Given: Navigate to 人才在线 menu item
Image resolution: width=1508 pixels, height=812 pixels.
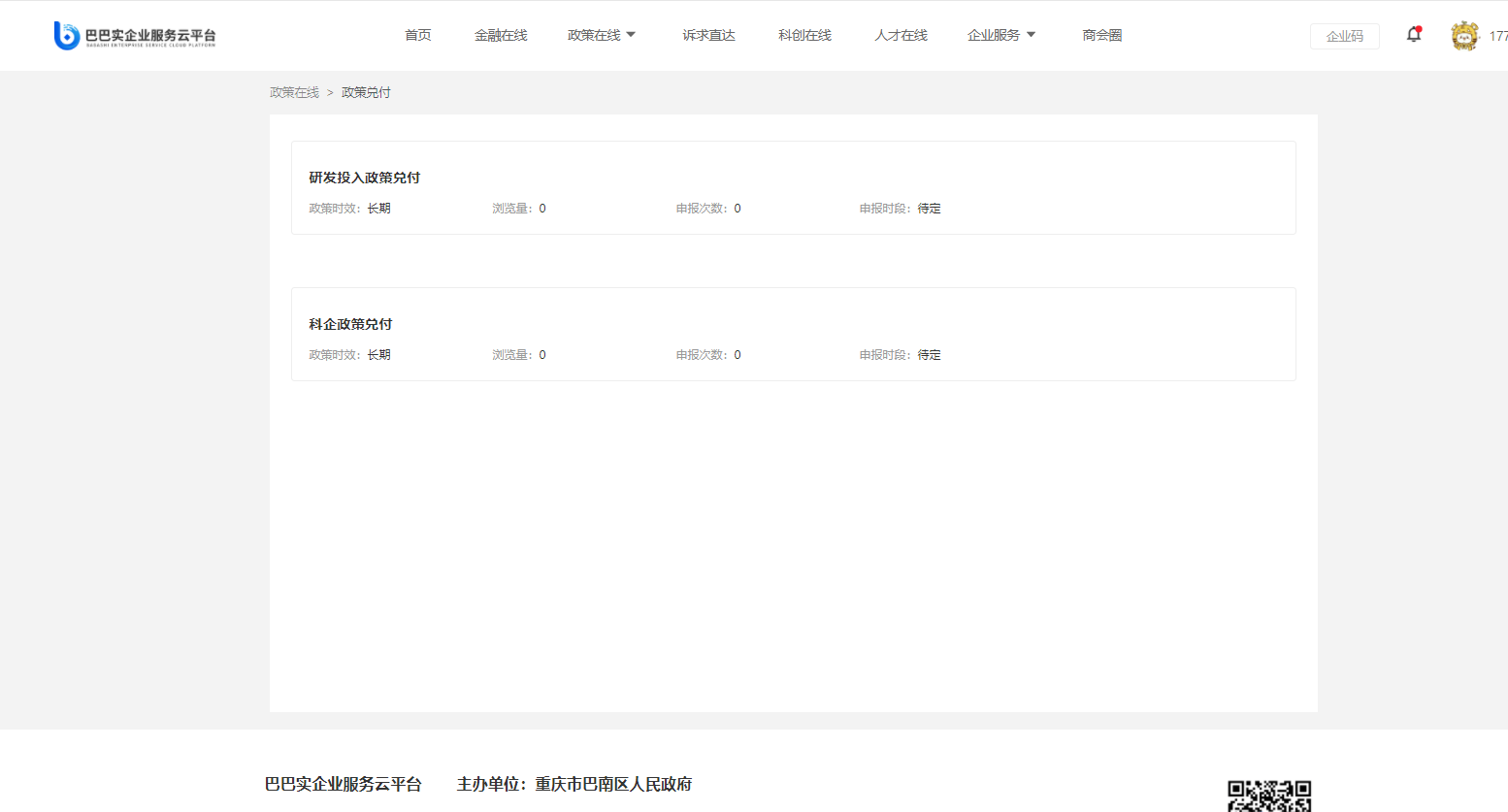Looking at the screenshot, I should click(901, 35).
